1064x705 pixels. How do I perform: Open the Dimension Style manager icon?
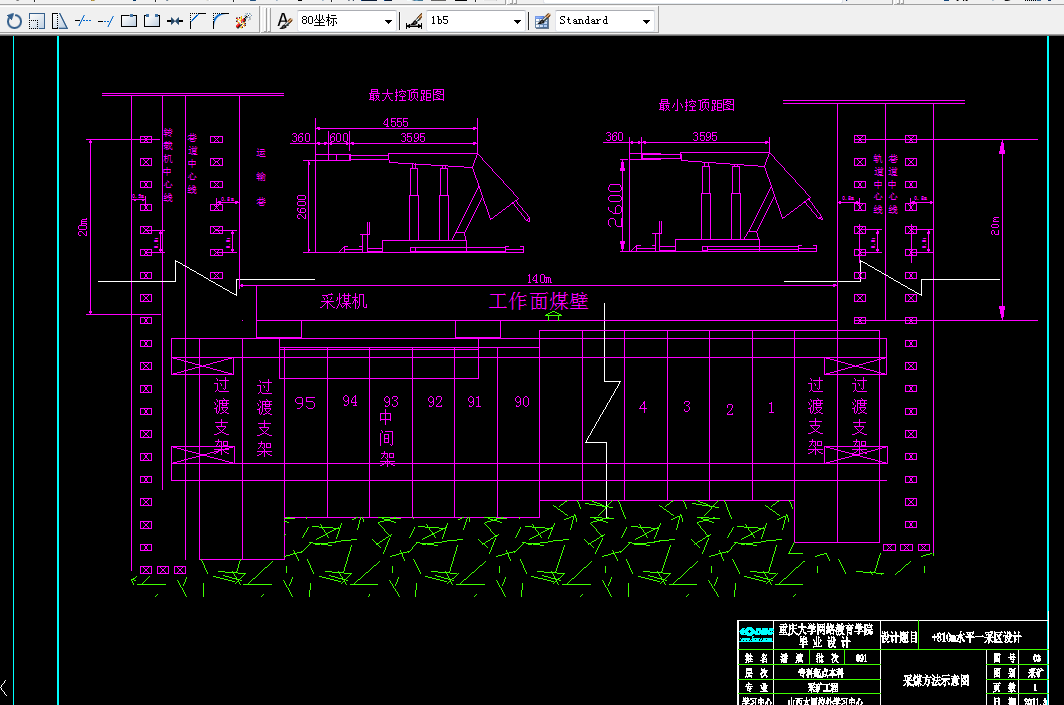414,21
